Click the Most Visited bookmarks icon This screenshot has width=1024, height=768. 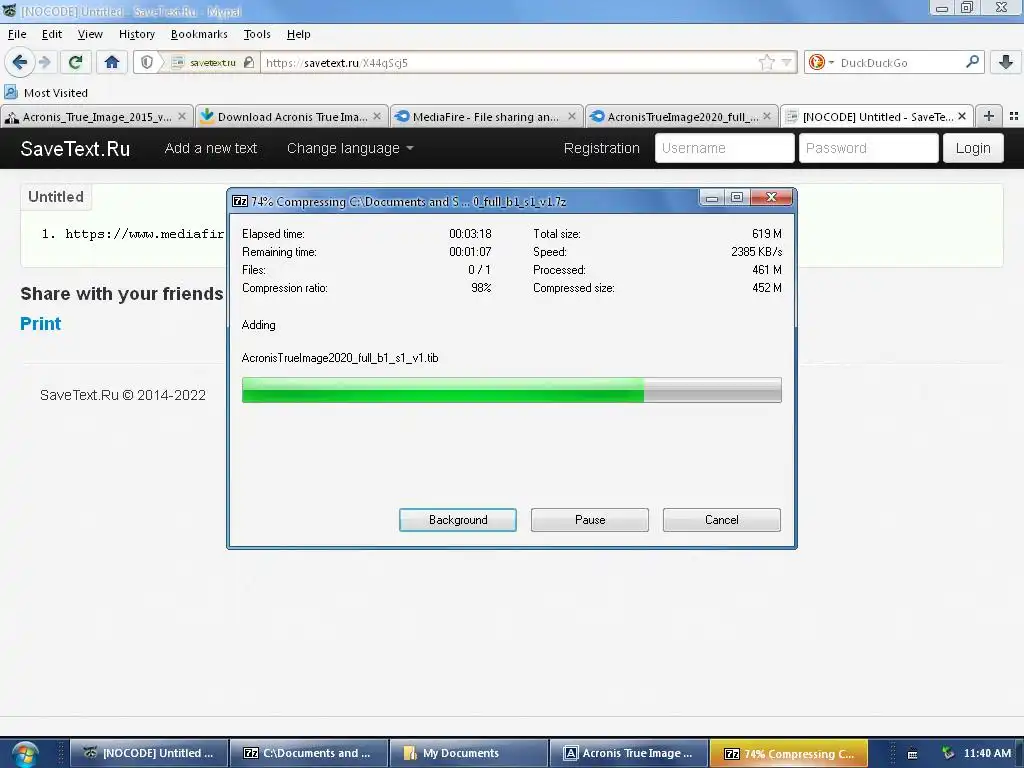click(x=11, y=92)
